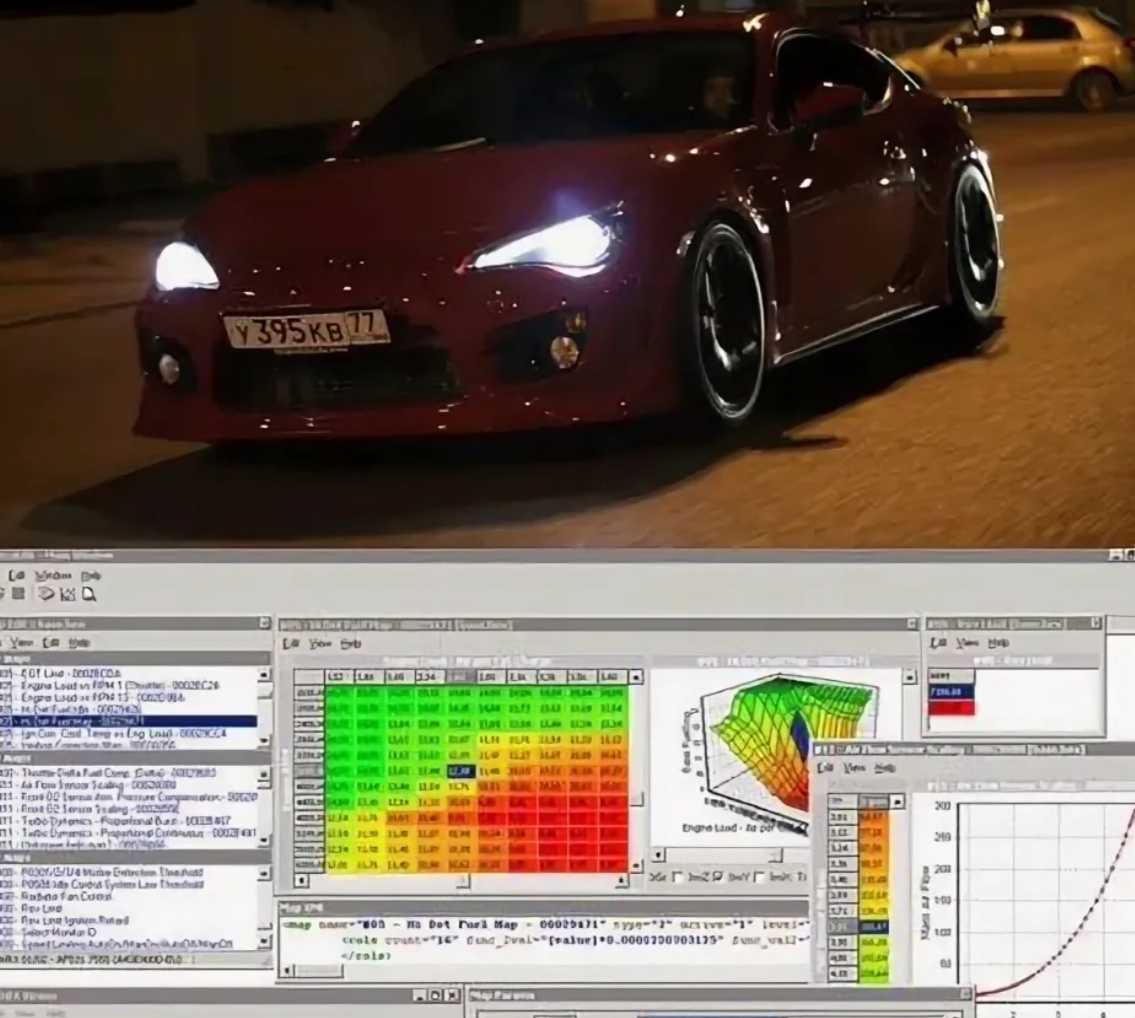Click corner button on fuel map window title
Image resolution: width=1135 pixels, height=1018 pixels.
pos(912,624)
